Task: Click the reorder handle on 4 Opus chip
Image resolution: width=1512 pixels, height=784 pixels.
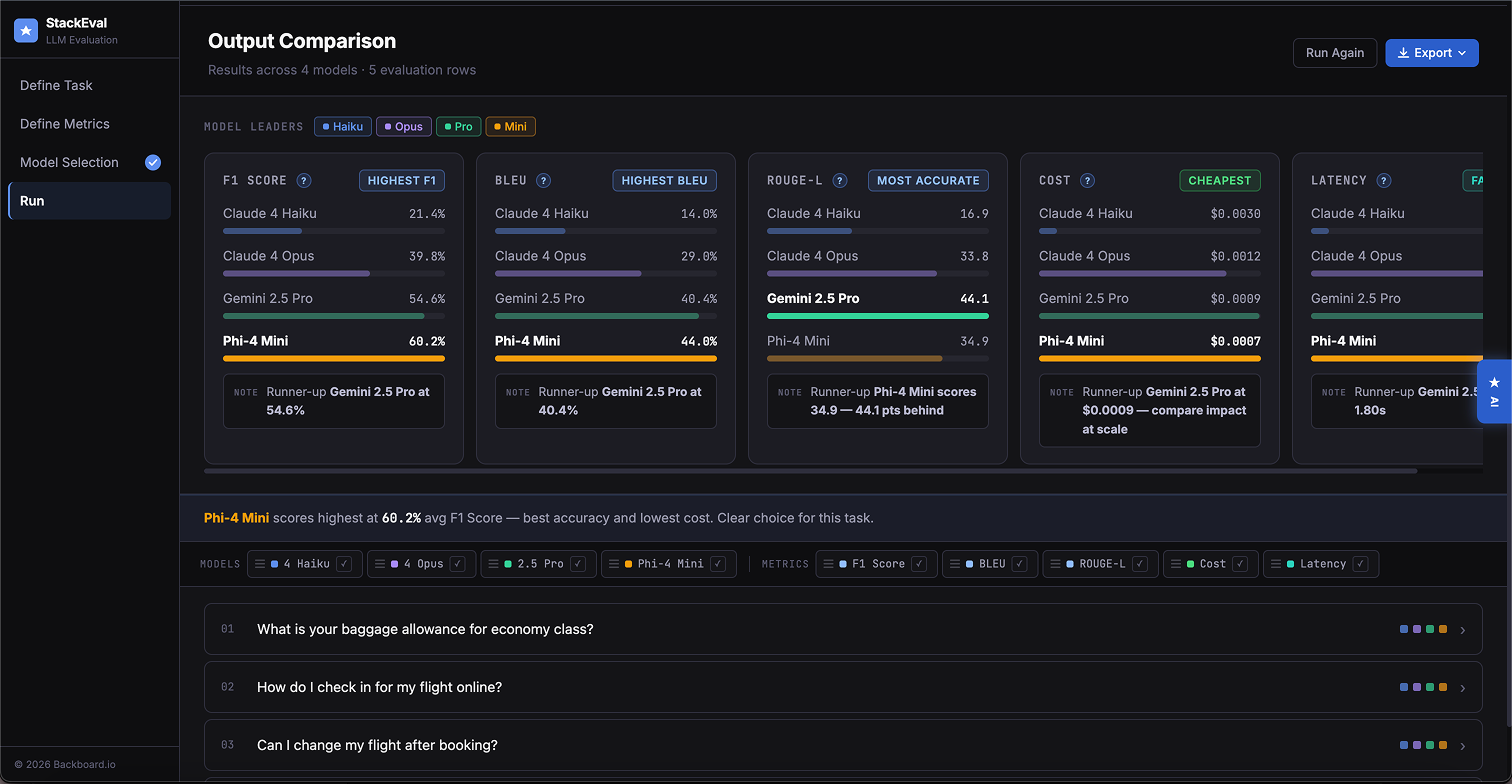Action: 381,564
